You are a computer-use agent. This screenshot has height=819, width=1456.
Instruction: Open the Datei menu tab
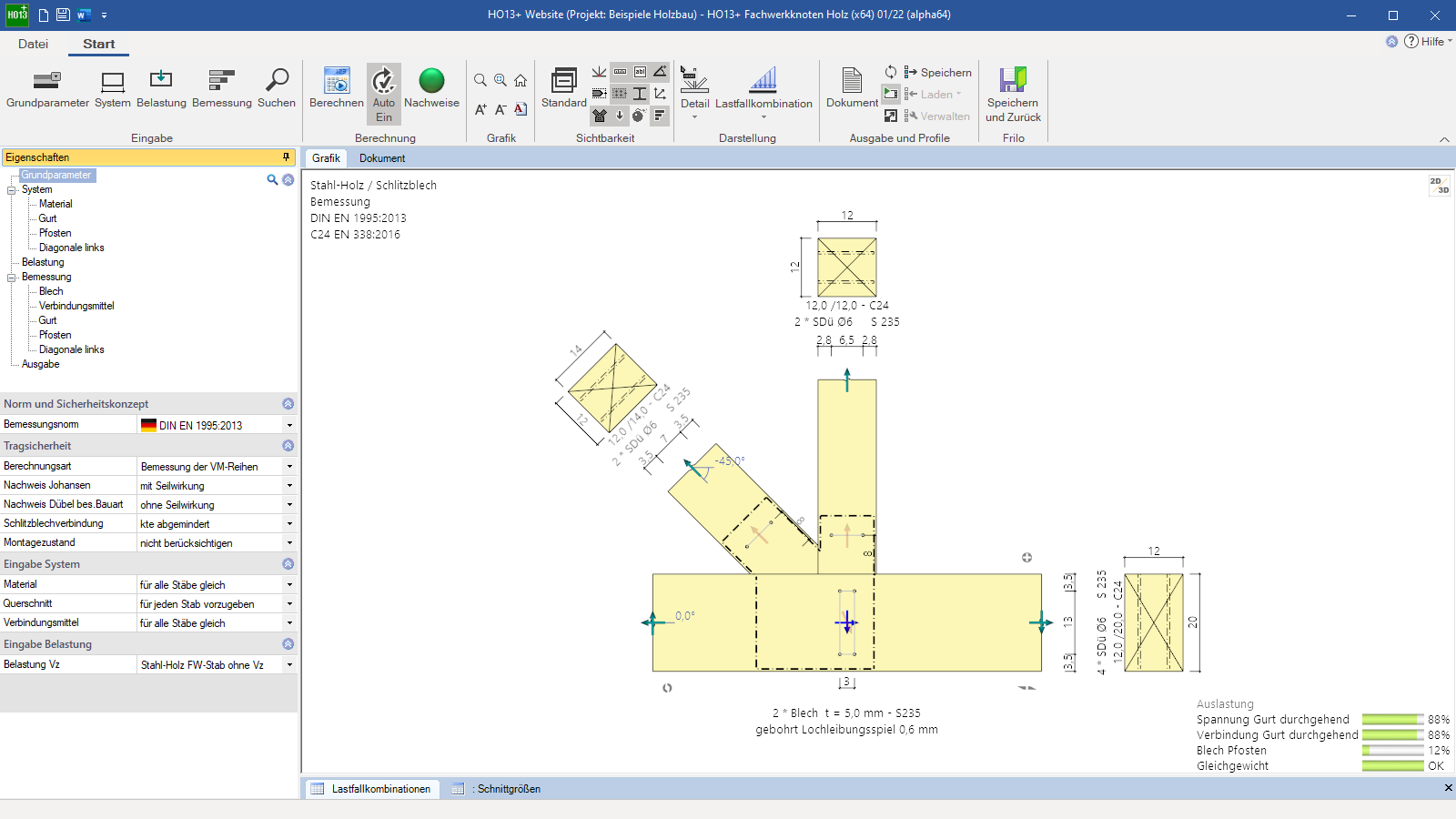click(33, 44)
